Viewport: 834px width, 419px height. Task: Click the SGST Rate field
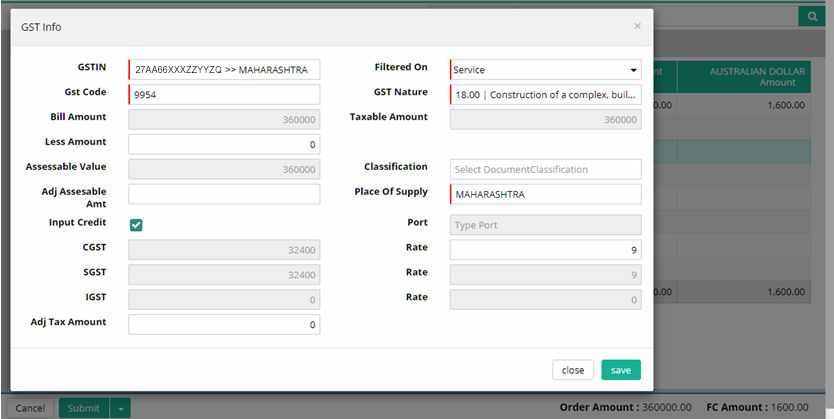coord(546,275)
